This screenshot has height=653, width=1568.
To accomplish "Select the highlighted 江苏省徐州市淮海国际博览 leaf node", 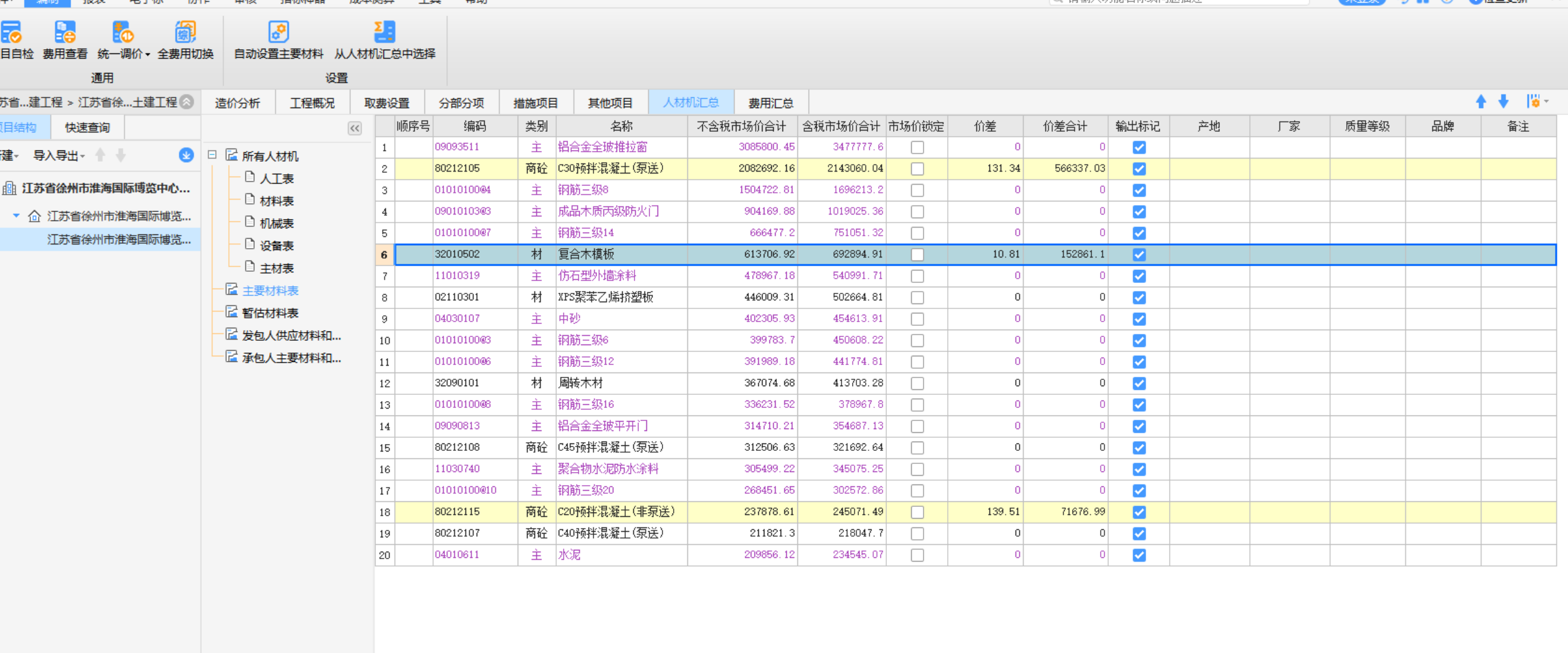I will 119,239.
